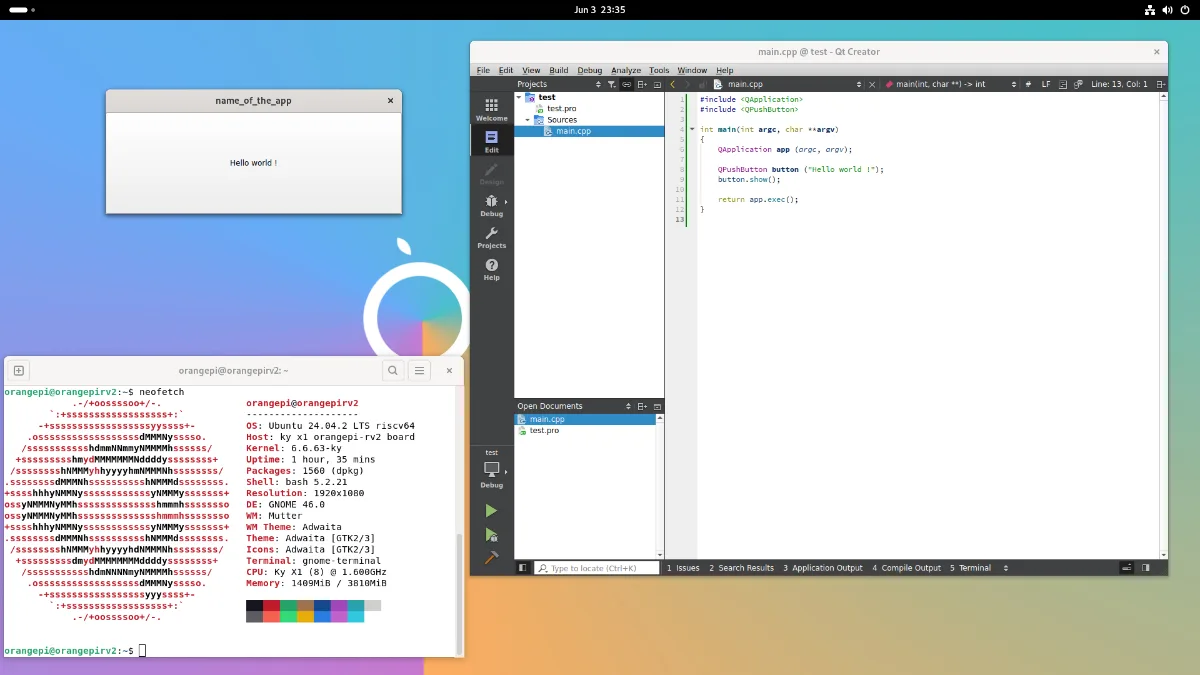This screenshot has width=1200, height=675.
Task: Change line ending LF setting
Action: click(1046, 84)
